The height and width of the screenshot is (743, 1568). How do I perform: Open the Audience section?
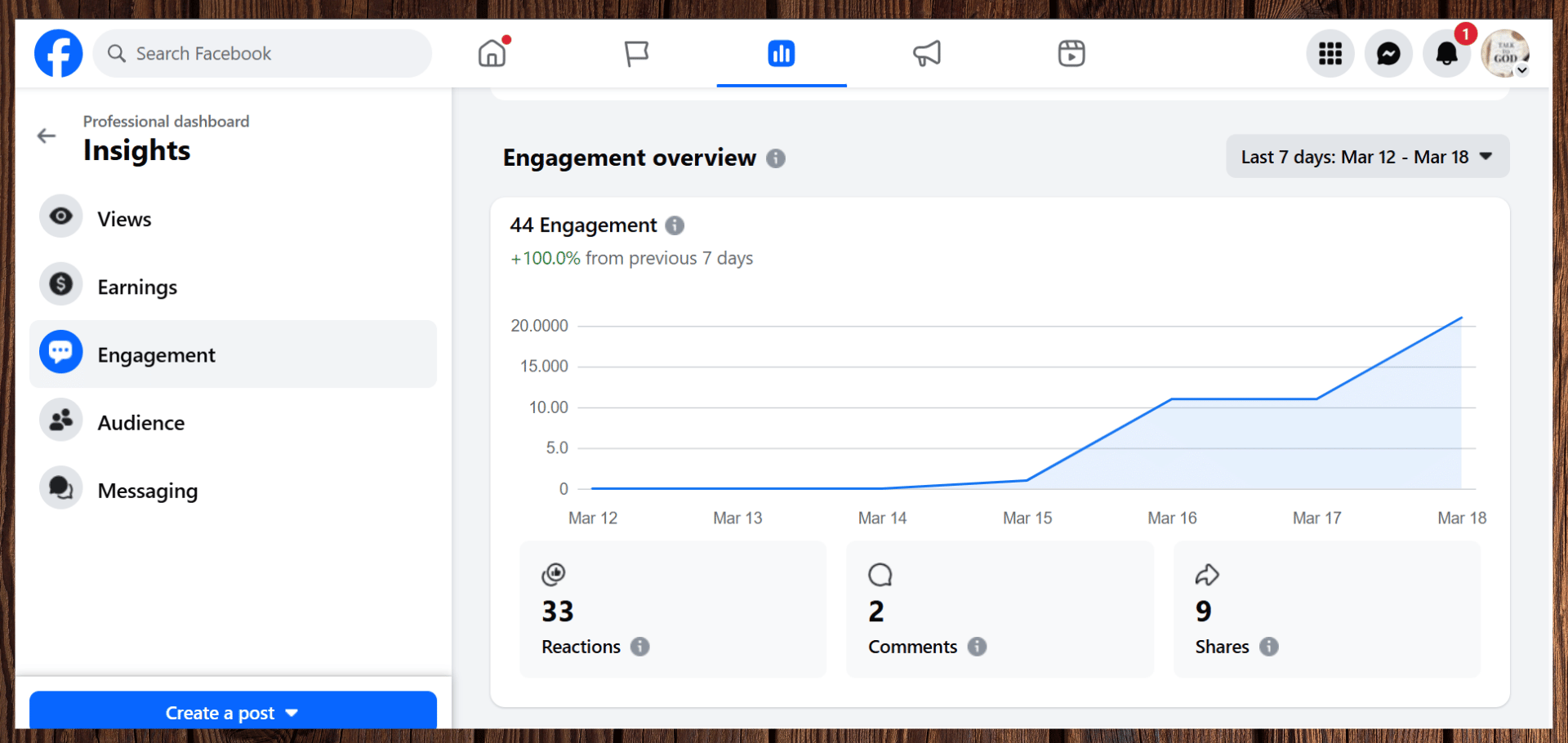click(x=234, y=422)
